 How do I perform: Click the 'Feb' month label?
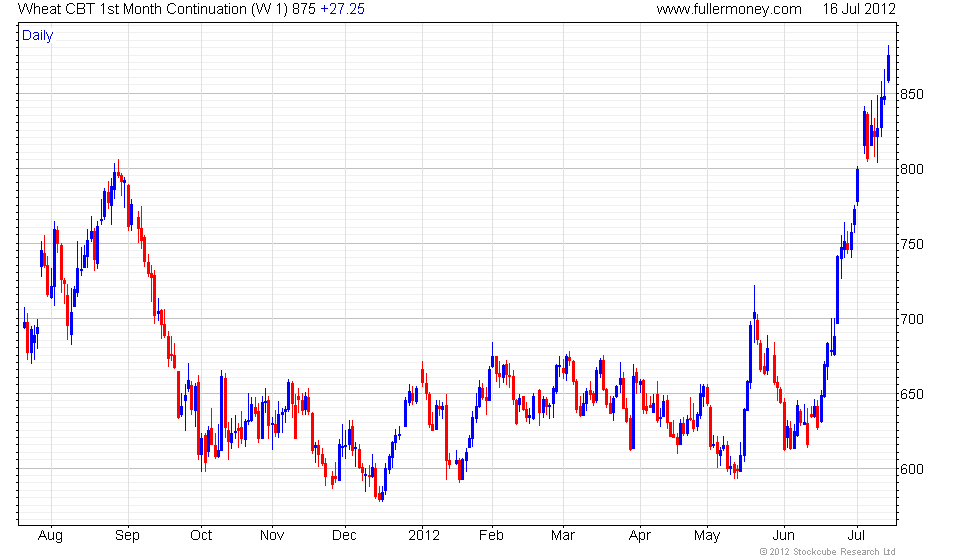pos(491,536)
